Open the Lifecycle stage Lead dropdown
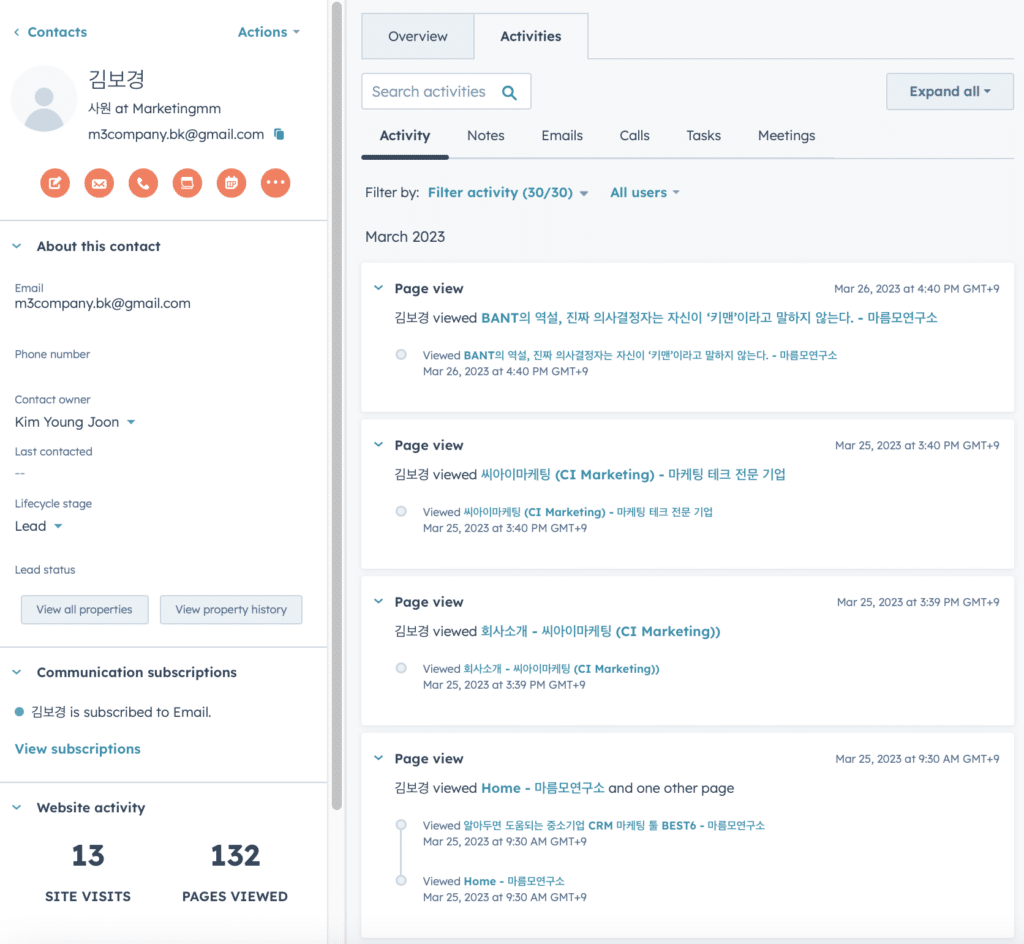The width and height of the screenshot is (1024, 944). pos(39,526)
